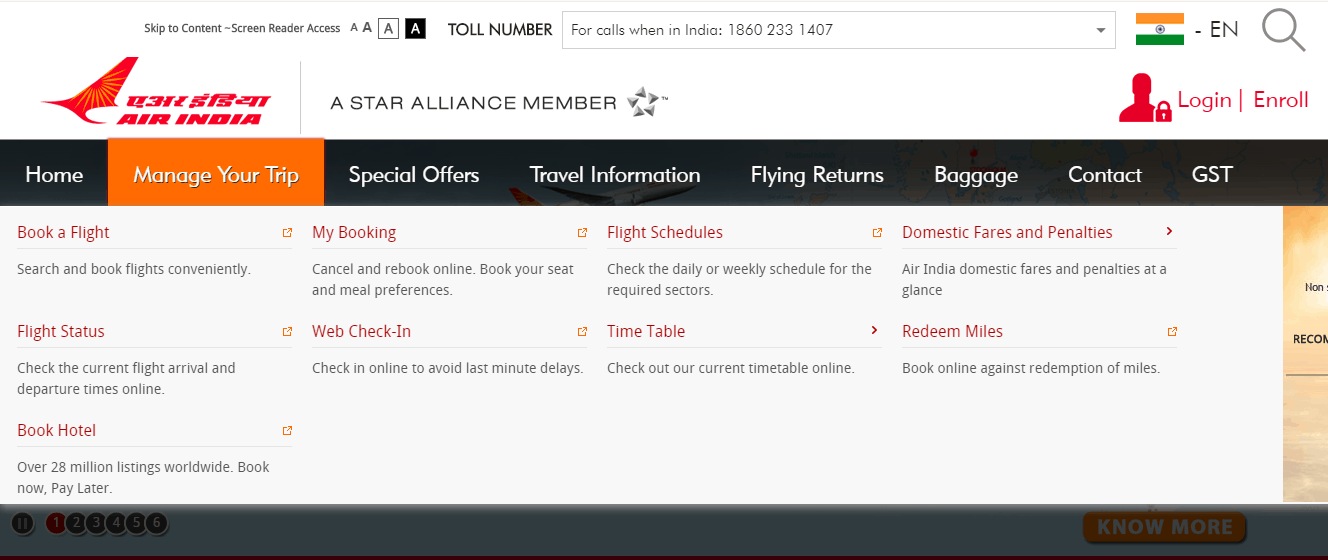
Task: Click the India flag language icon
Action: tap(1159, 29)
